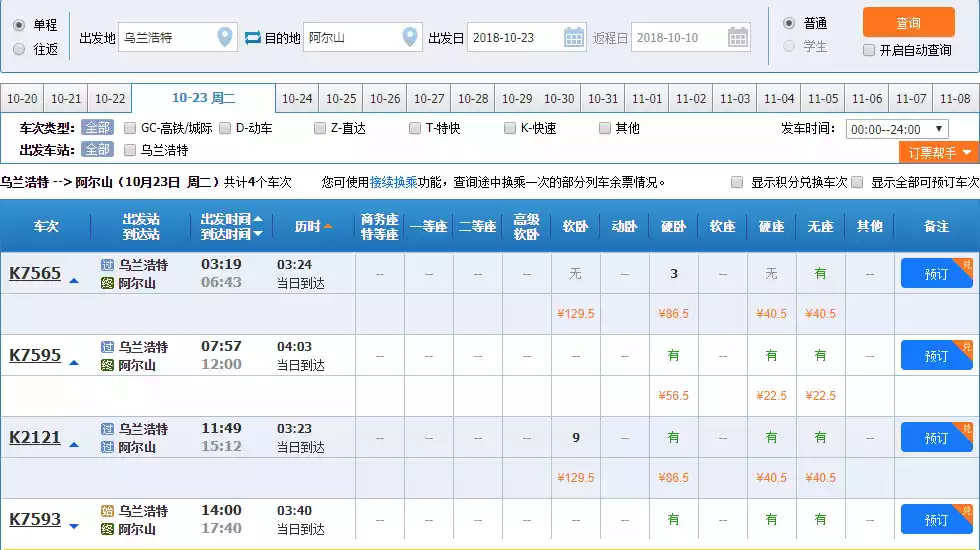Tick the K-快速 train type checkbox
The image size is (980, 550).
(510, 128)
